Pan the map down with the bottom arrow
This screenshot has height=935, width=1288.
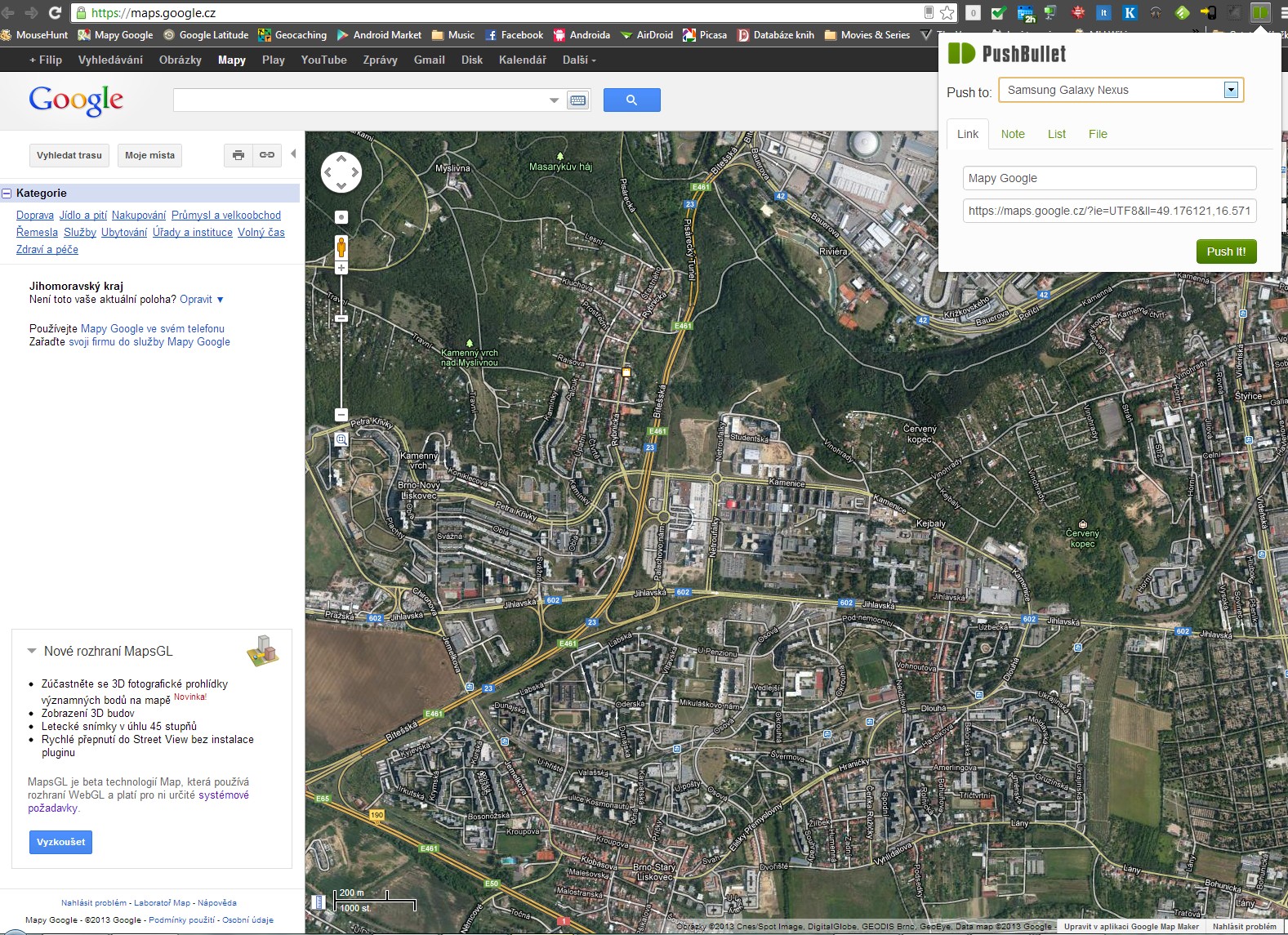pyautogui.click(x=341, y=186)
